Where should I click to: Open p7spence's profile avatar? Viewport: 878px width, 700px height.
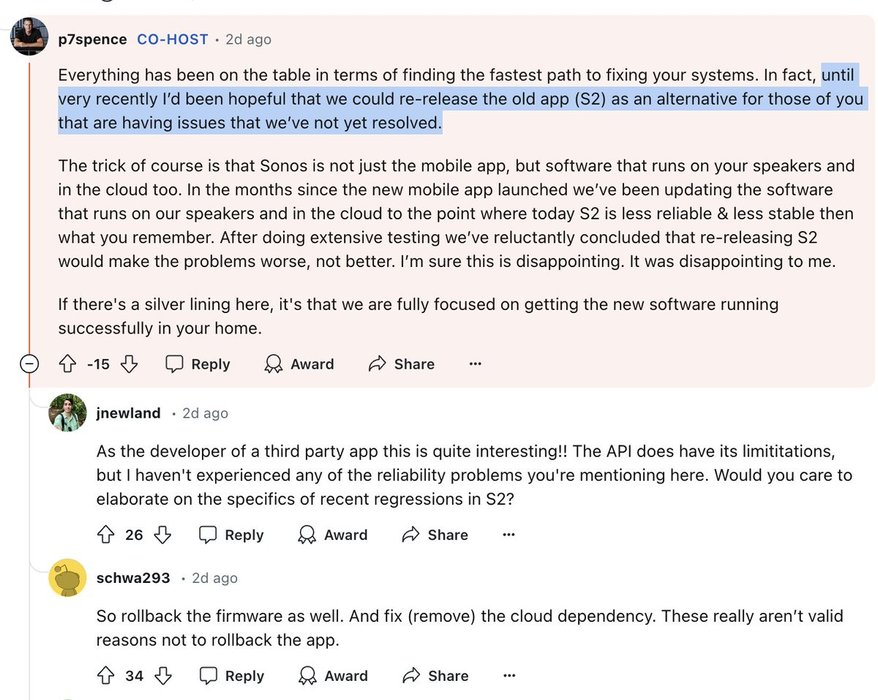pos(29,37)
